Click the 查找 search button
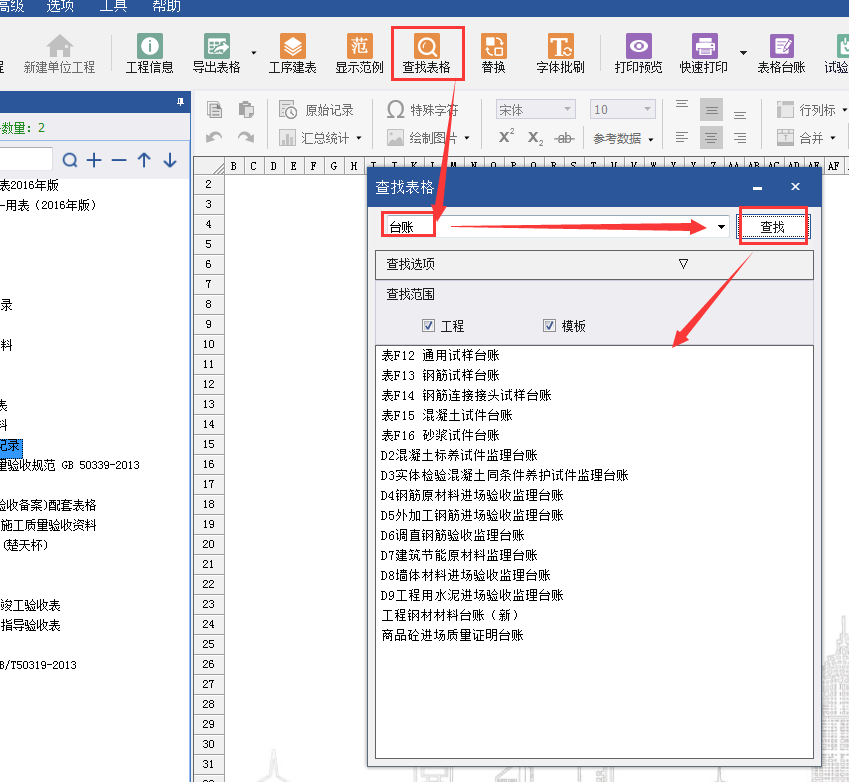 click(x=772, y=228)
